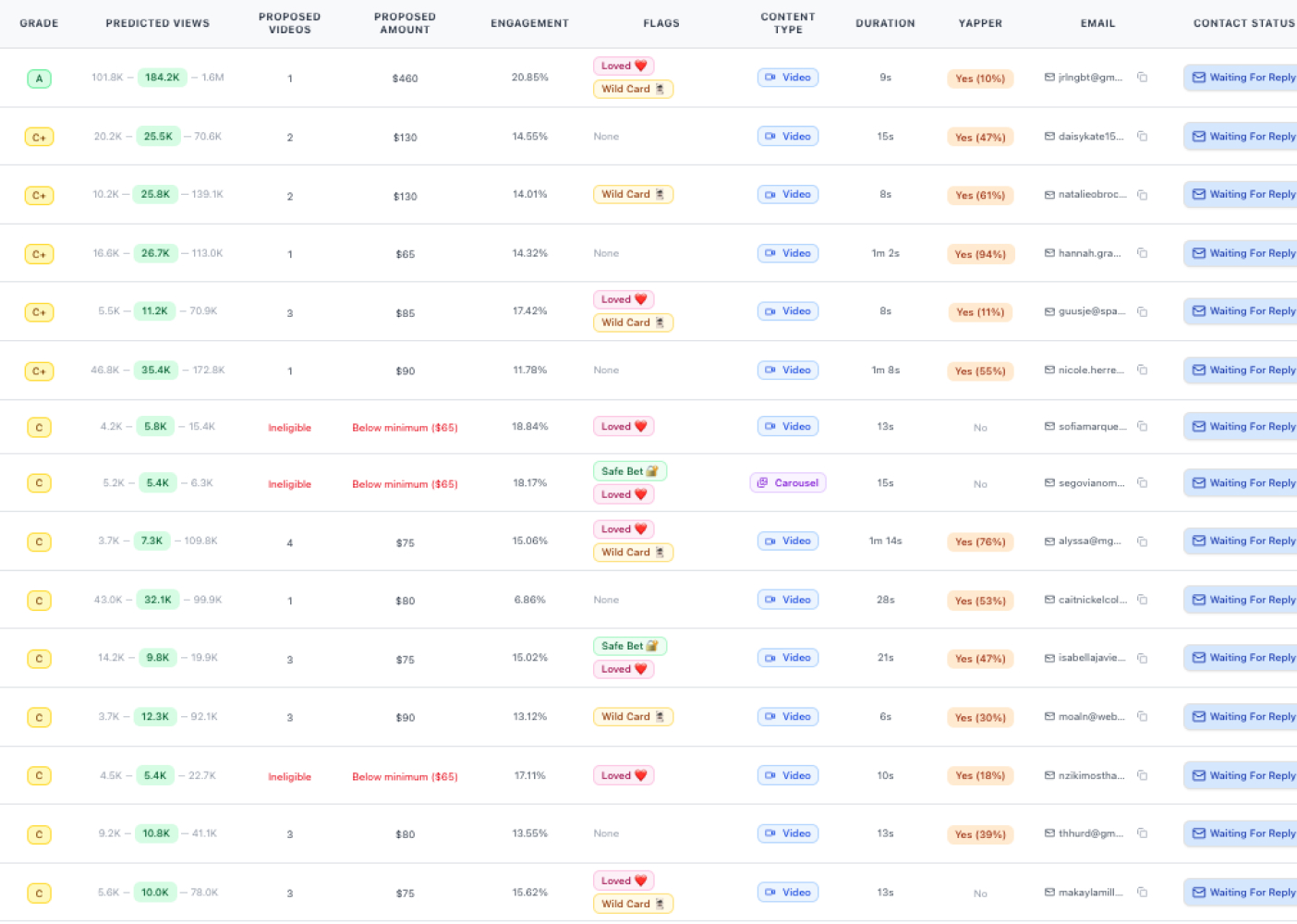
Task: Click the Carousel content type badge
Action: 787,483
